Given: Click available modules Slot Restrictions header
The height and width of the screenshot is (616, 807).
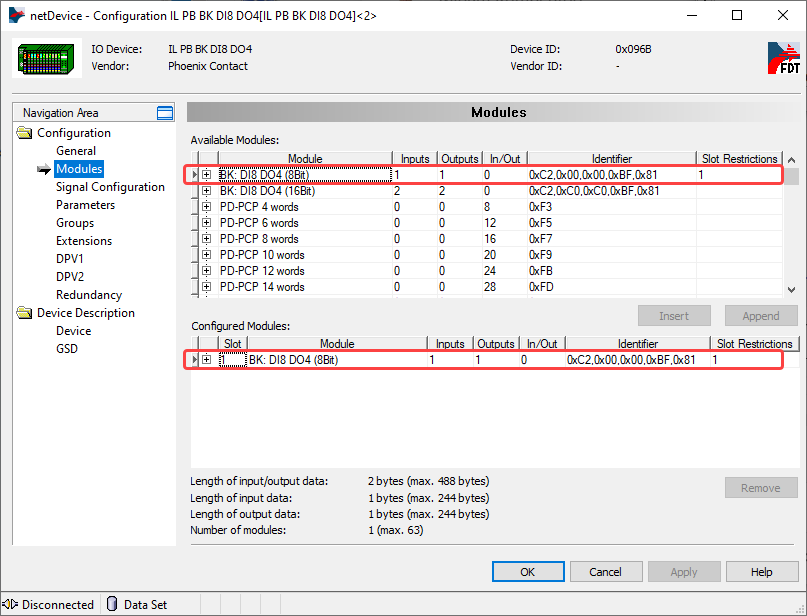Looking at the screenshot, I should (x=739, y=159).
